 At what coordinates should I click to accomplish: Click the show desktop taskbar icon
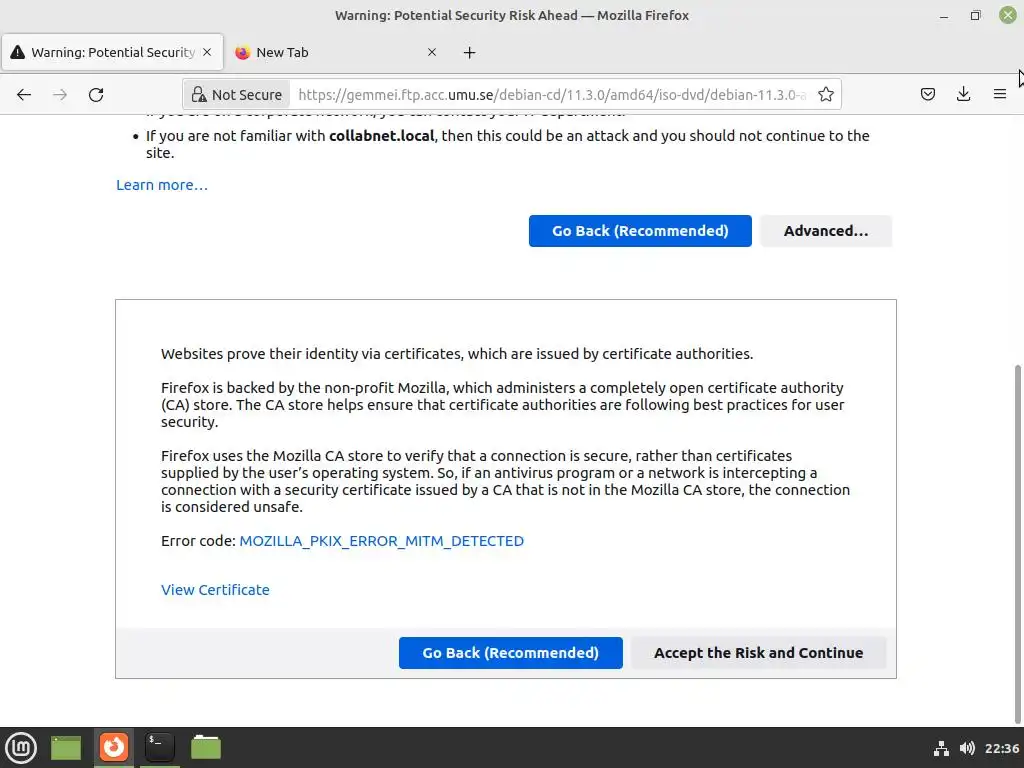[x=66, y=747]
